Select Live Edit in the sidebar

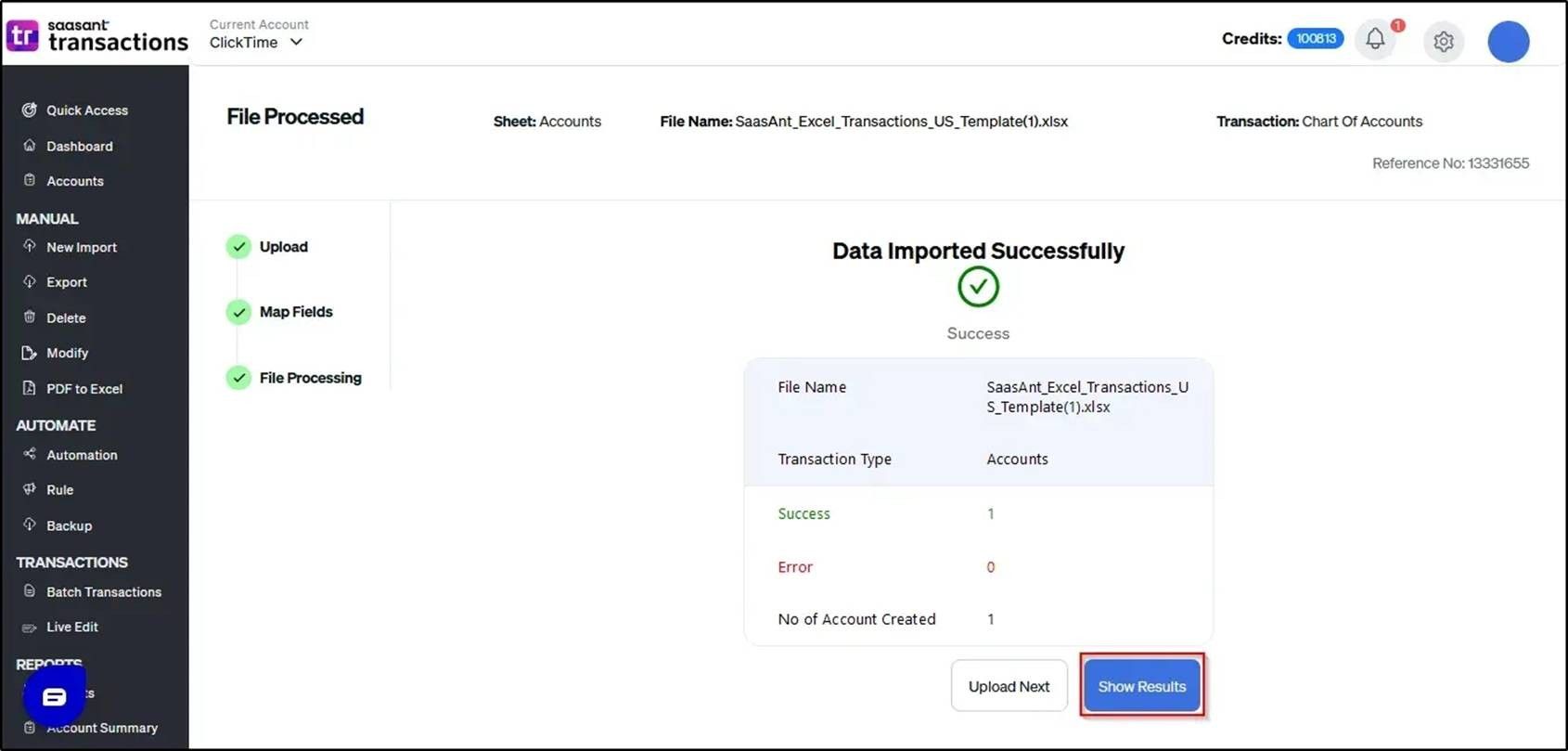(x=72, y=628)
